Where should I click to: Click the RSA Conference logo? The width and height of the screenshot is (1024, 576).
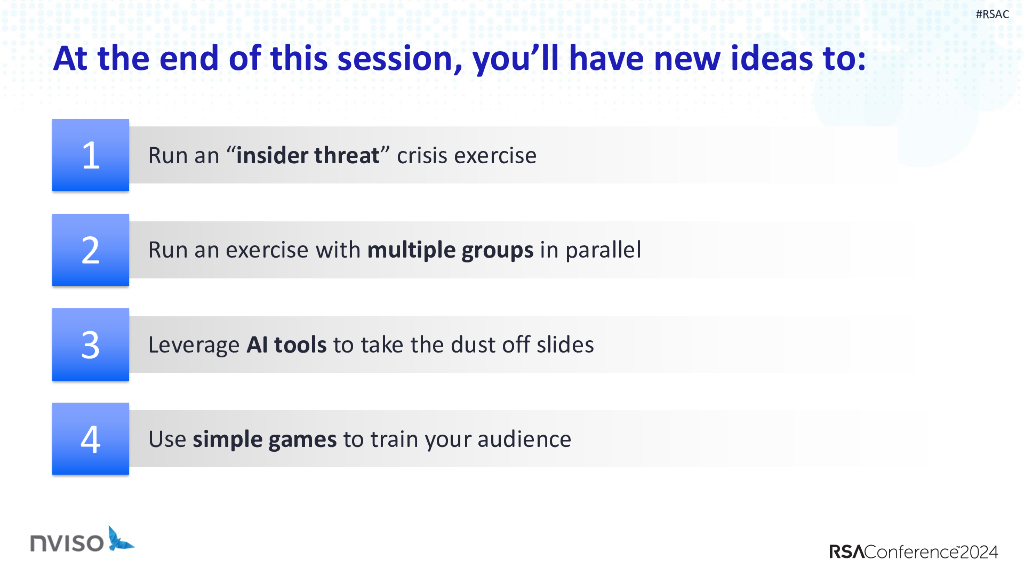[x=913, y=551]
